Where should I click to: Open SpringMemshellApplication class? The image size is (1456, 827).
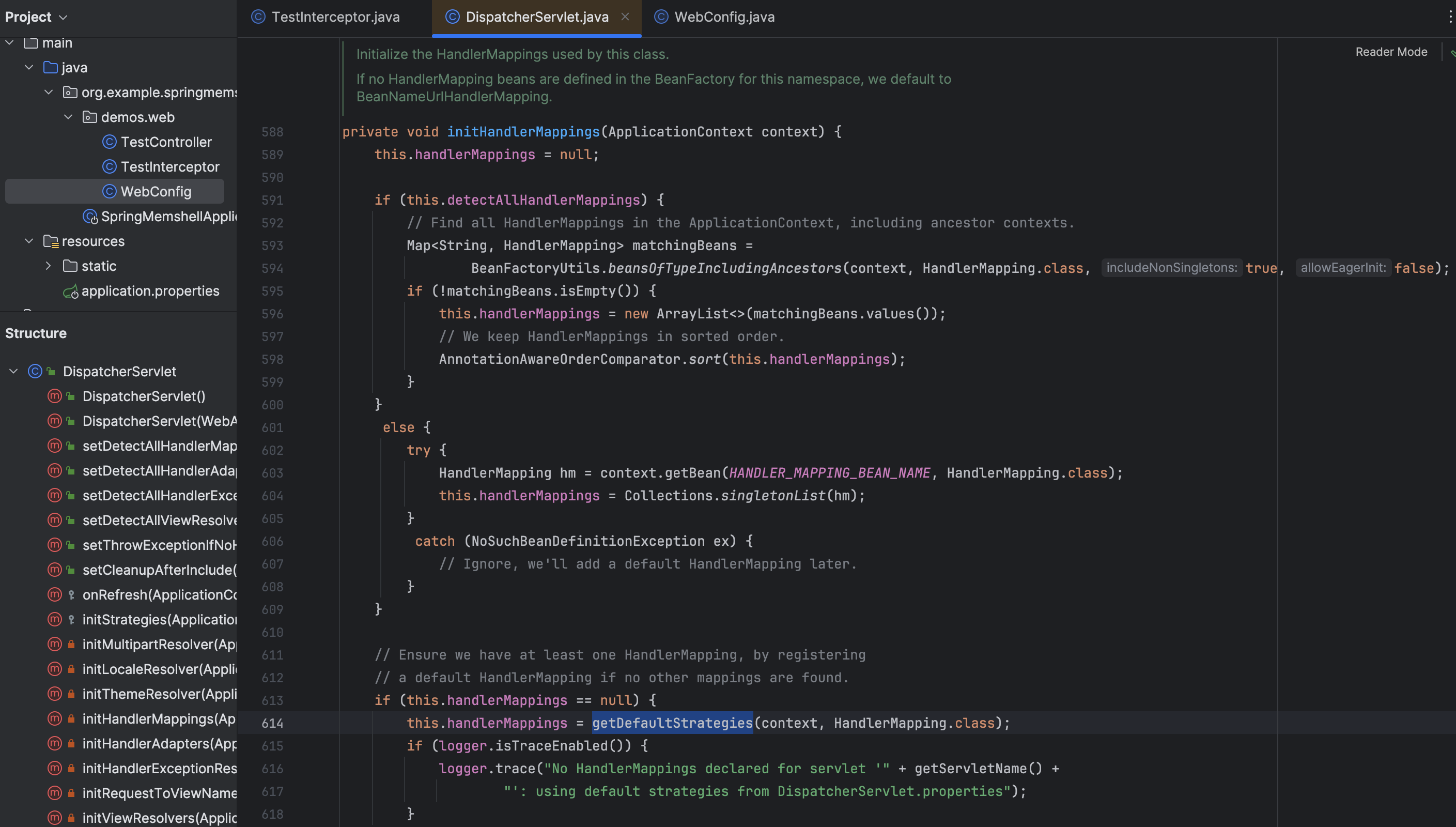[x=168, y=217]
